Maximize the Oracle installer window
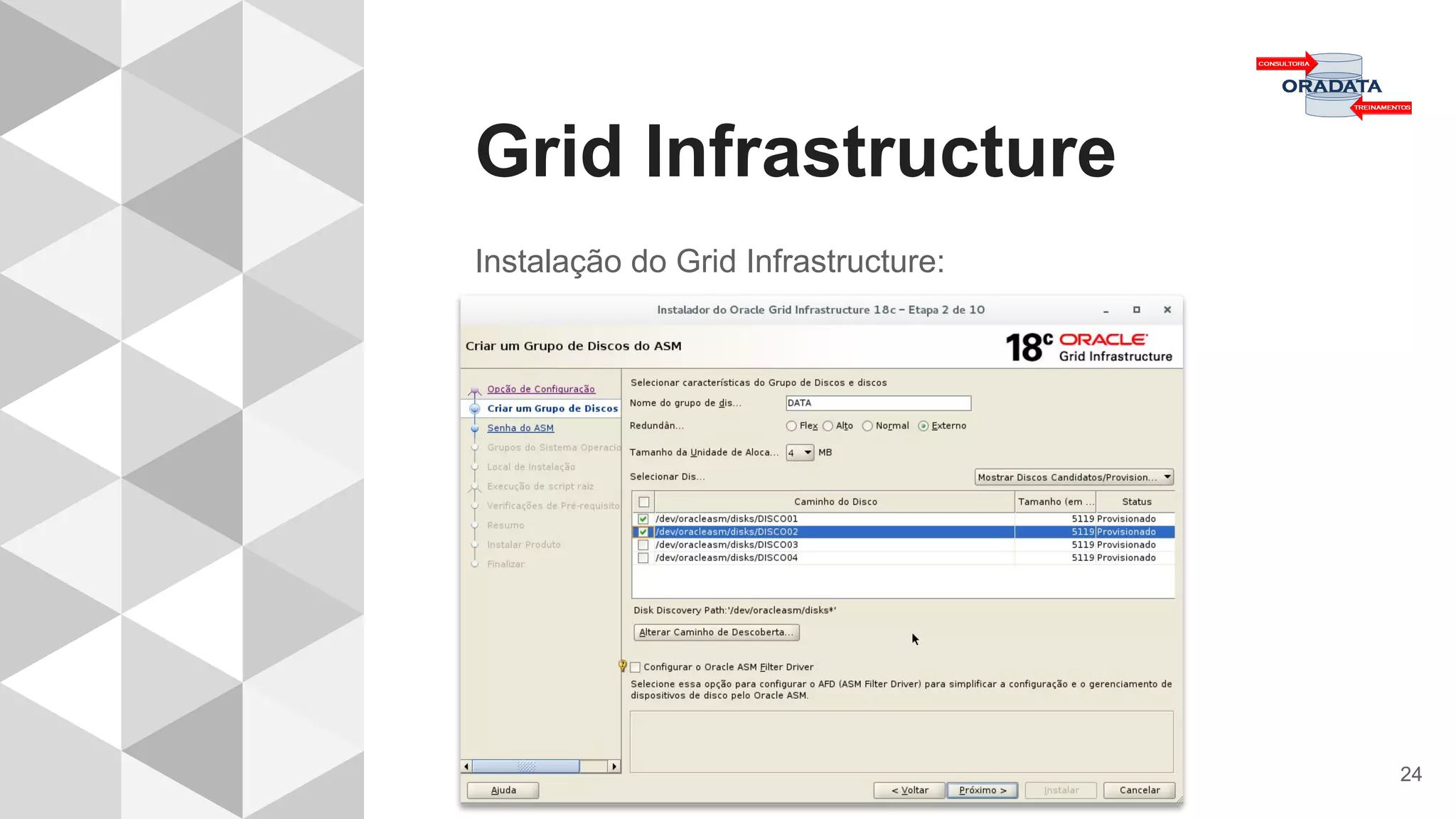This screenshot has height=819, width=1456. click(x=1137, y=310)
